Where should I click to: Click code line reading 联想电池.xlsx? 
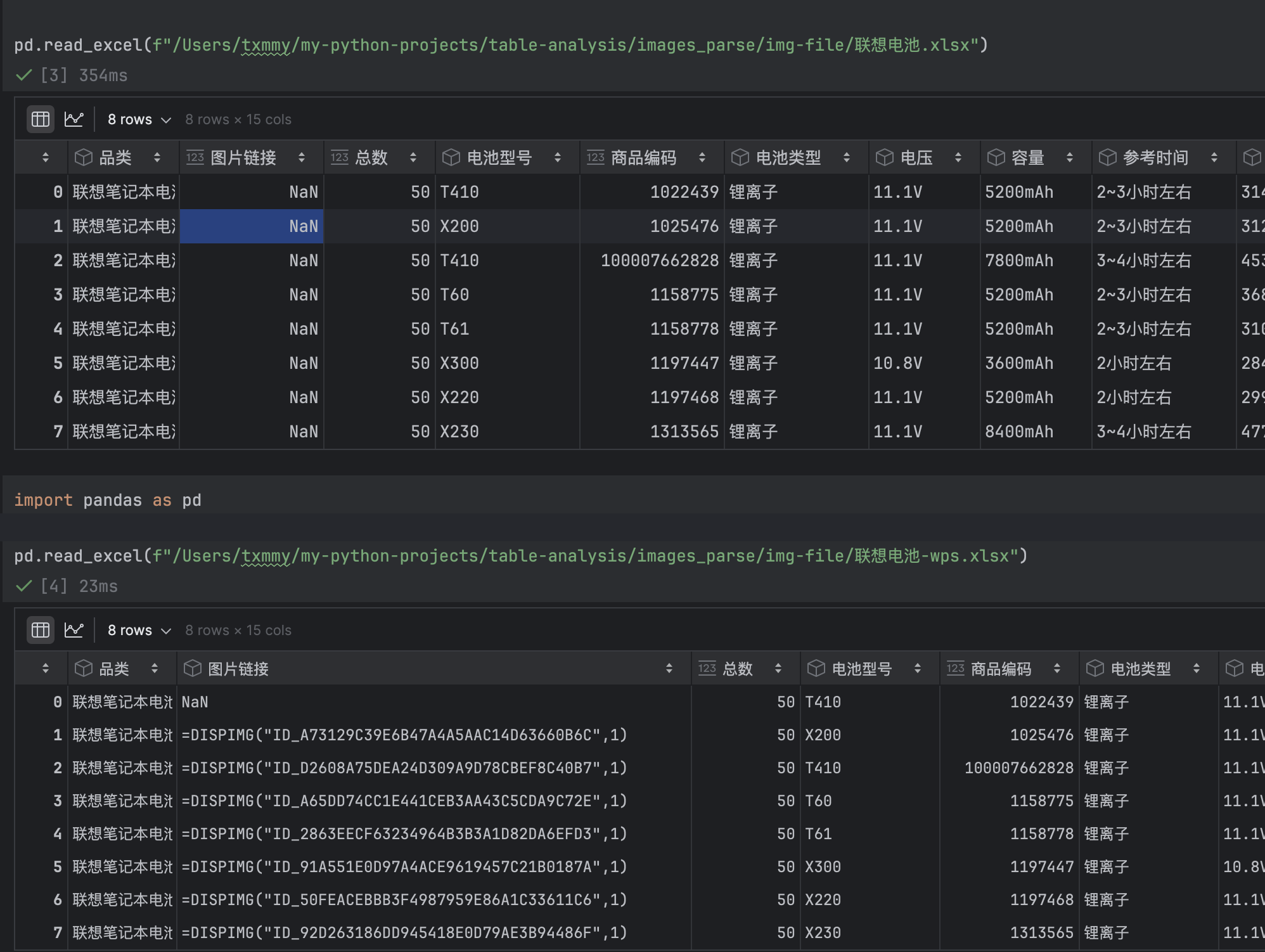pos(501,45)
